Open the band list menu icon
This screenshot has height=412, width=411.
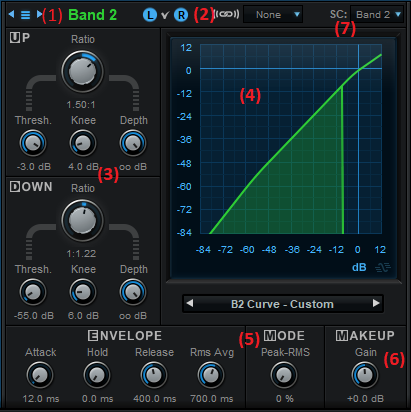25,15
